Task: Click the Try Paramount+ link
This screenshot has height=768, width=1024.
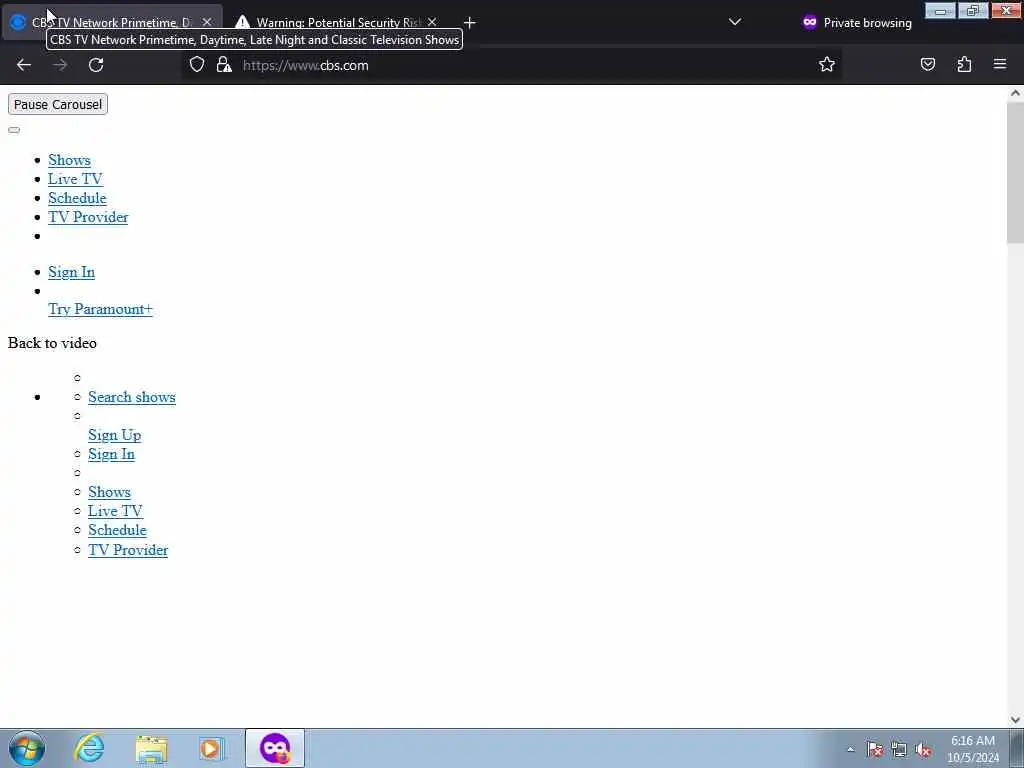Action: coord(100,309)
